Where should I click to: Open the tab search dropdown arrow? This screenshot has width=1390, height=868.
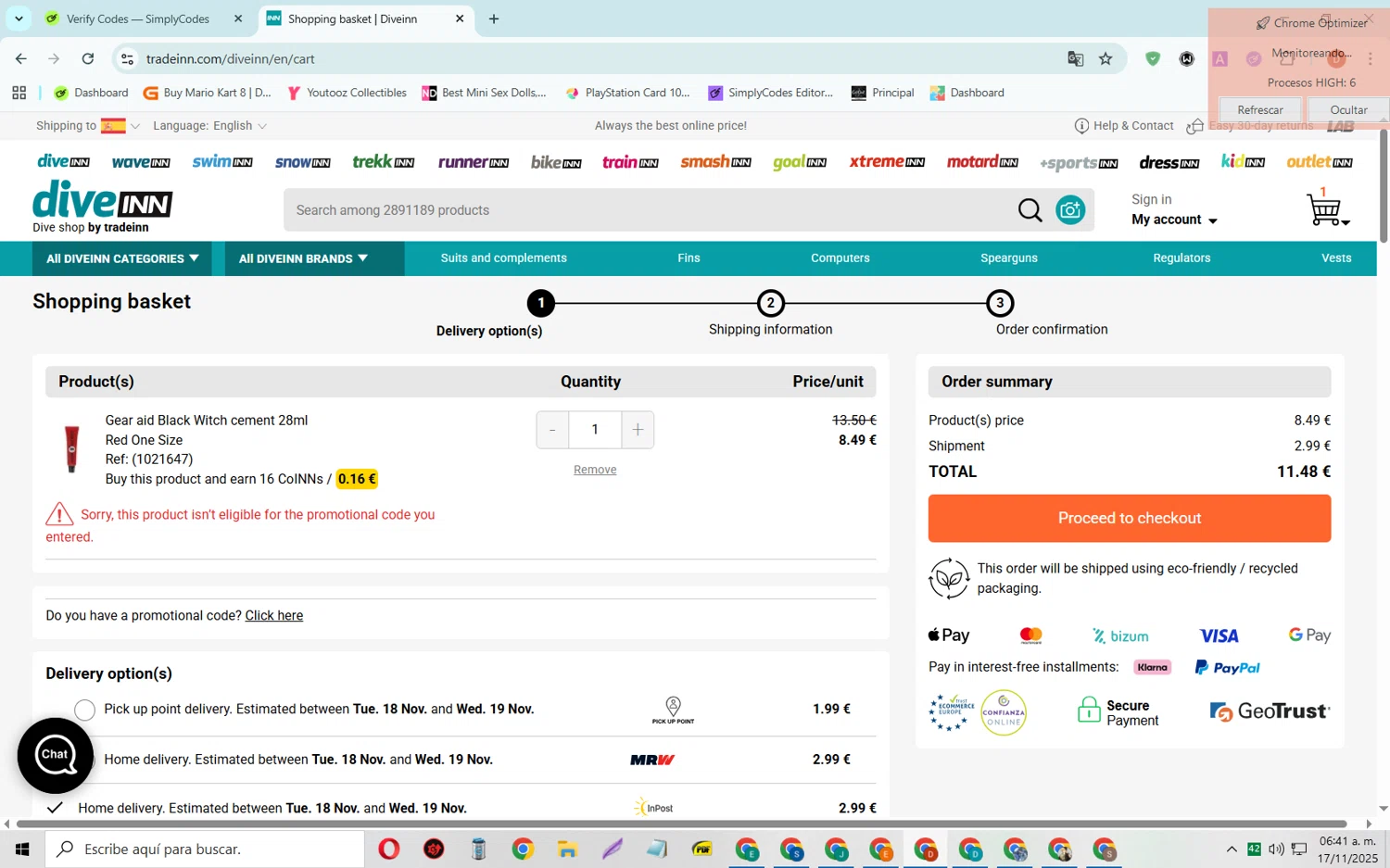pos(19,19)
